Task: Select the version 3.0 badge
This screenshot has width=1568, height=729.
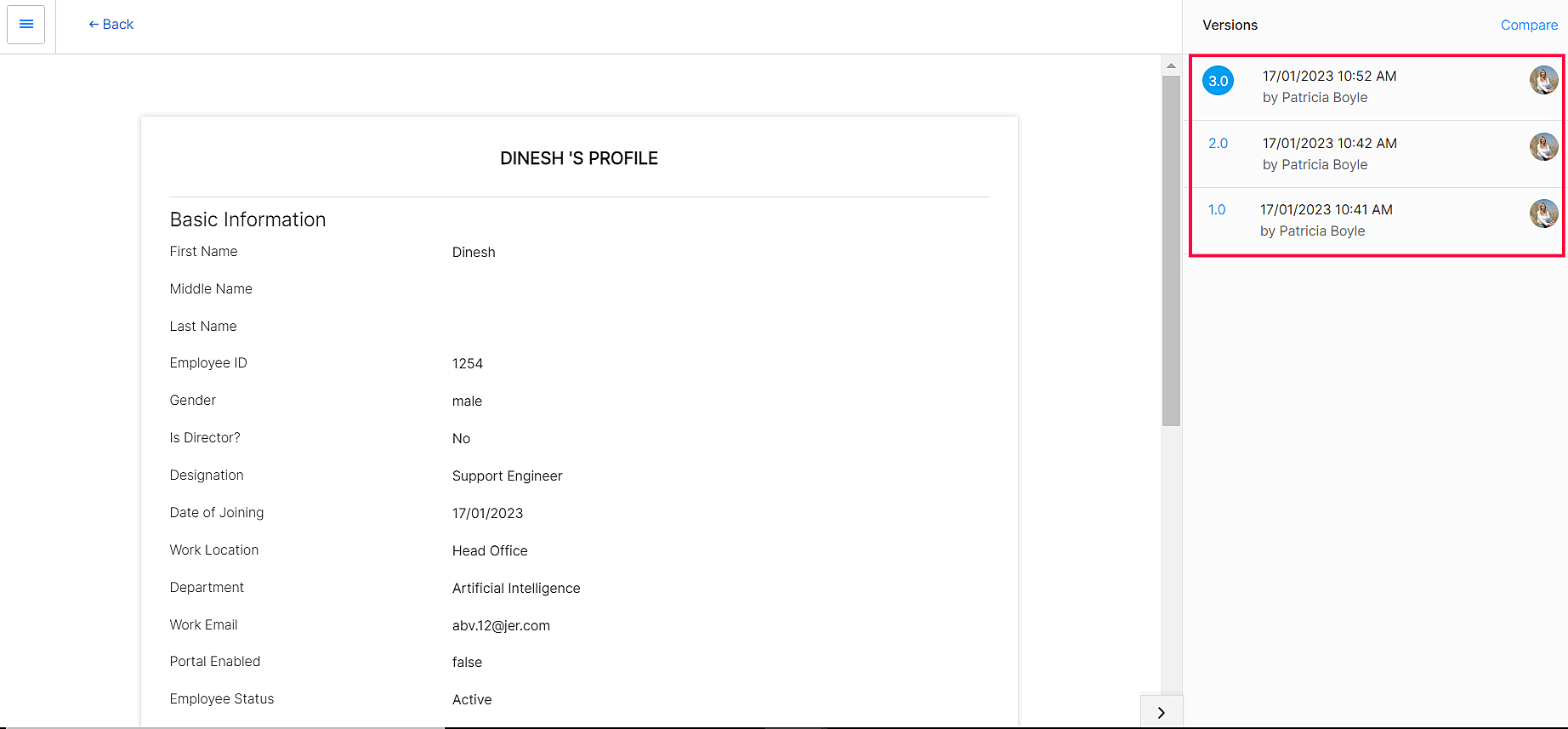Action: click(x=1219, y=82)
